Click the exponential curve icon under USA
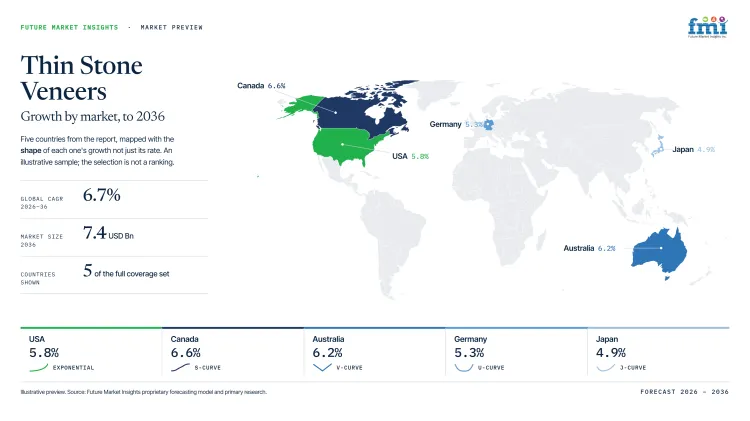 [39, 367]
